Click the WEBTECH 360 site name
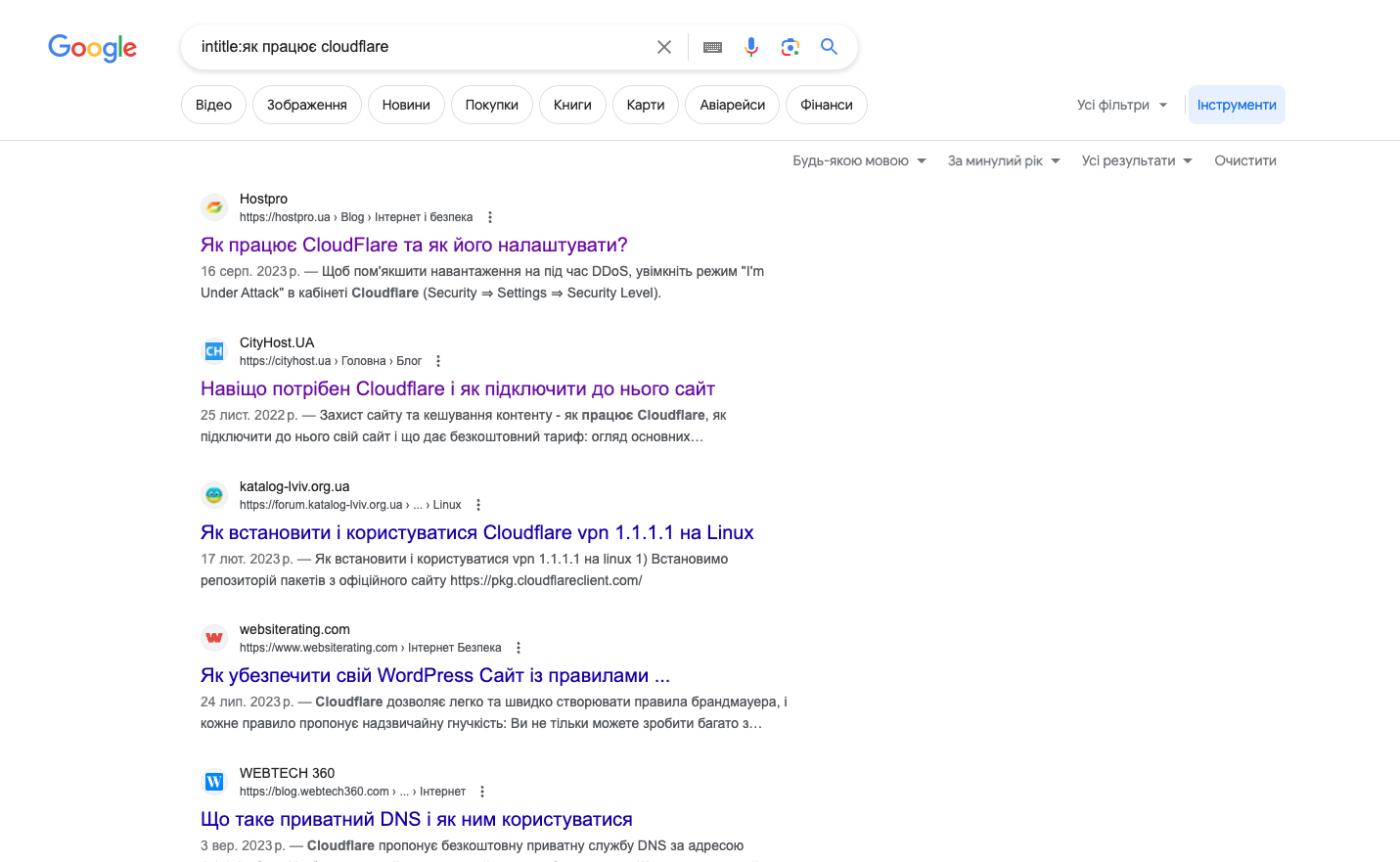The width and height of the screenshot is (1400, 862). pyautogui.click(x=287, y=773)
